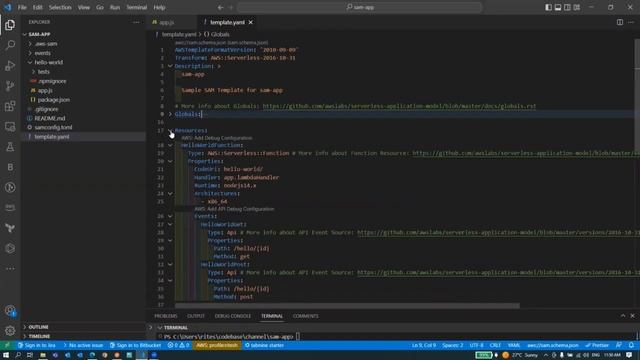Go back using the navigation arrow
The width and height of the screenshot is (640, 360).
(220, 7)
